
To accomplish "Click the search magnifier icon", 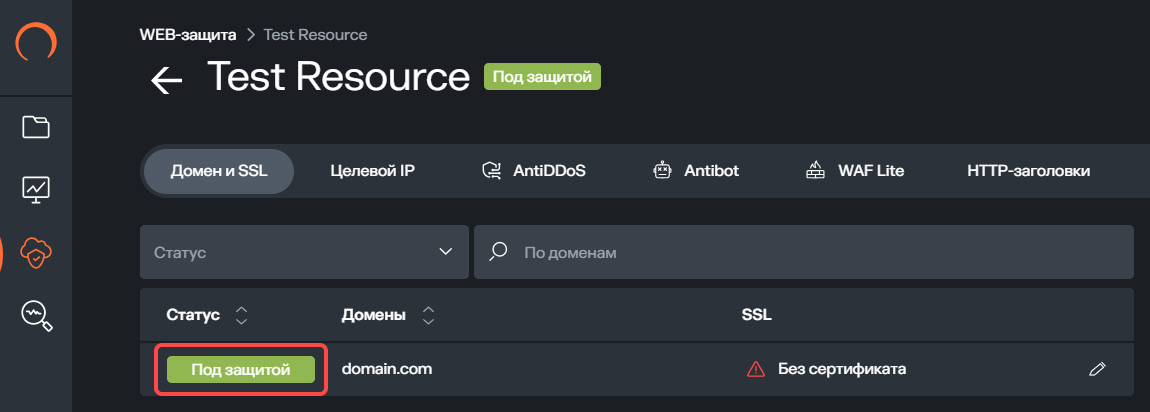I will point(498,252).
